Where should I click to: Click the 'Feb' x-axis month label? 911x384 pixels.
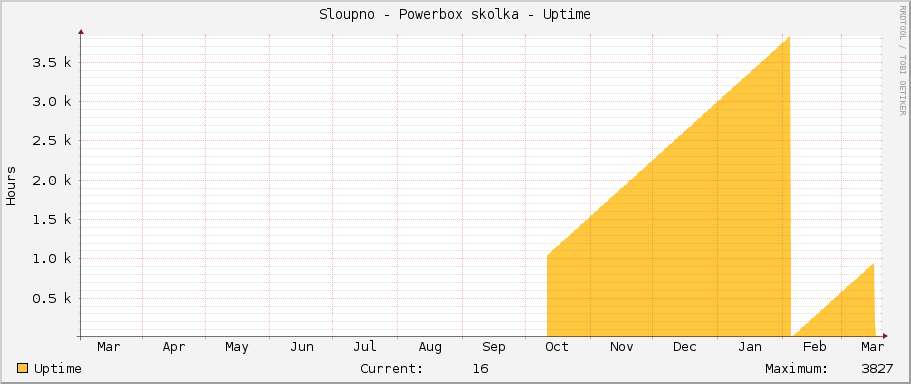click(x=814, y=347)
